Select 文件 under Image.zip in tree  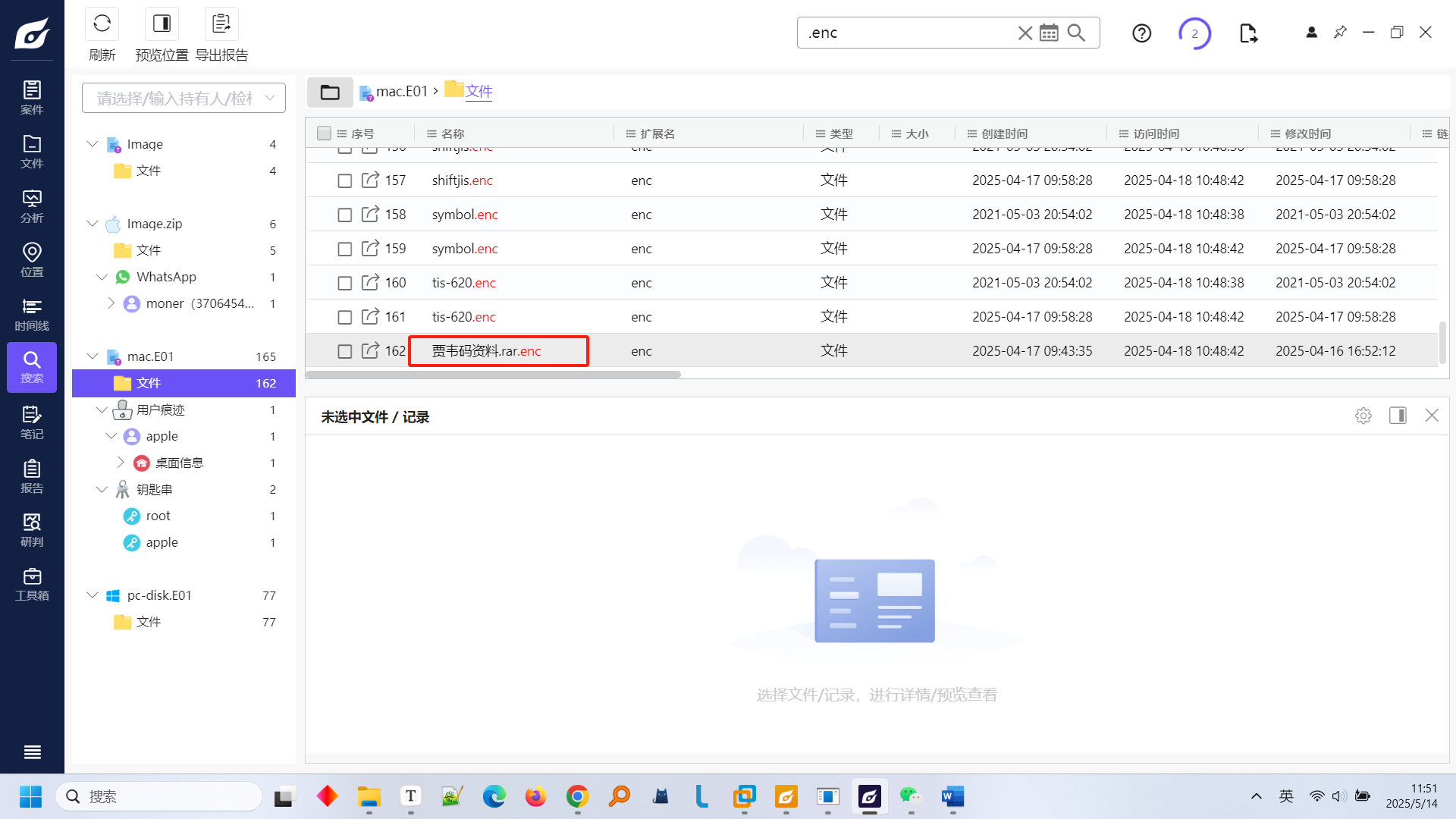[x=149, y=250]
